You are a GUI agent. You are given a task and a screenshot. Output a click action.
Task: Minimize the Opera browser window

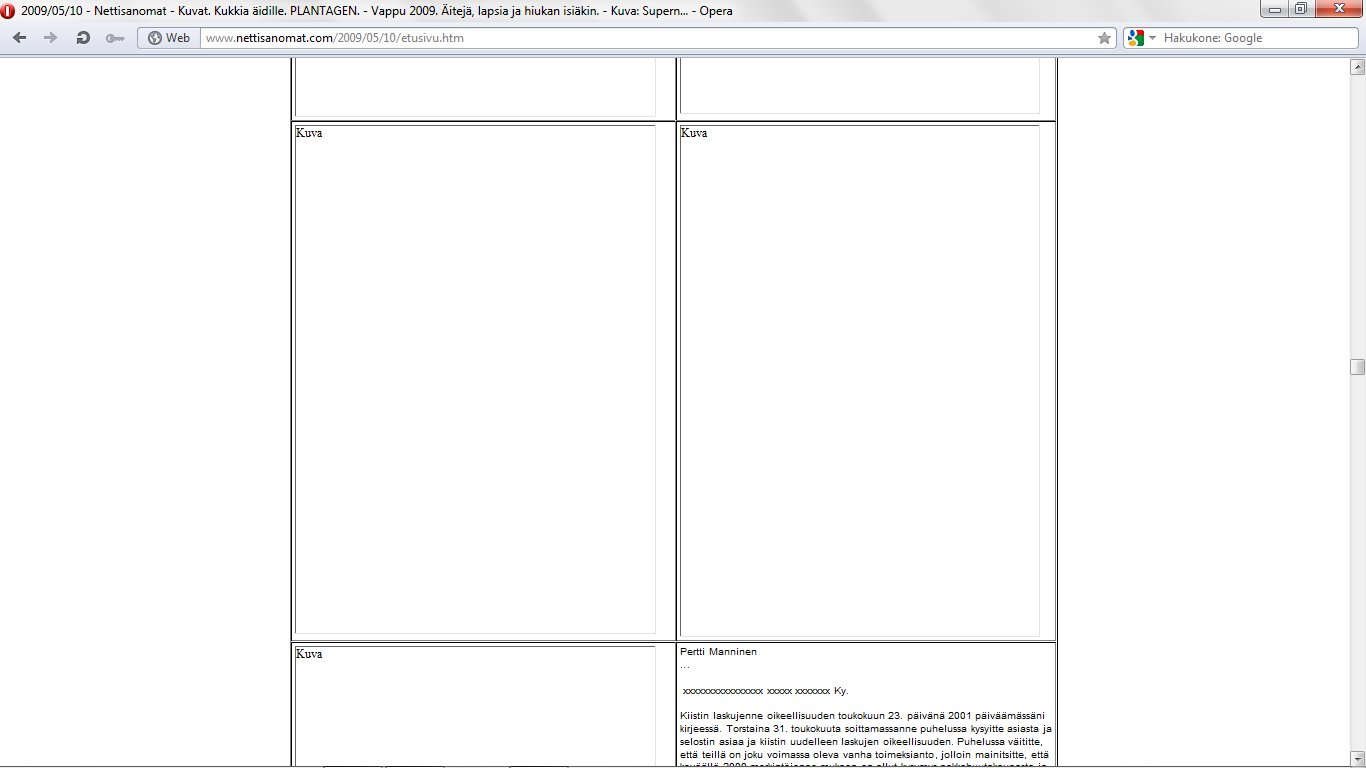point(1275,9)
